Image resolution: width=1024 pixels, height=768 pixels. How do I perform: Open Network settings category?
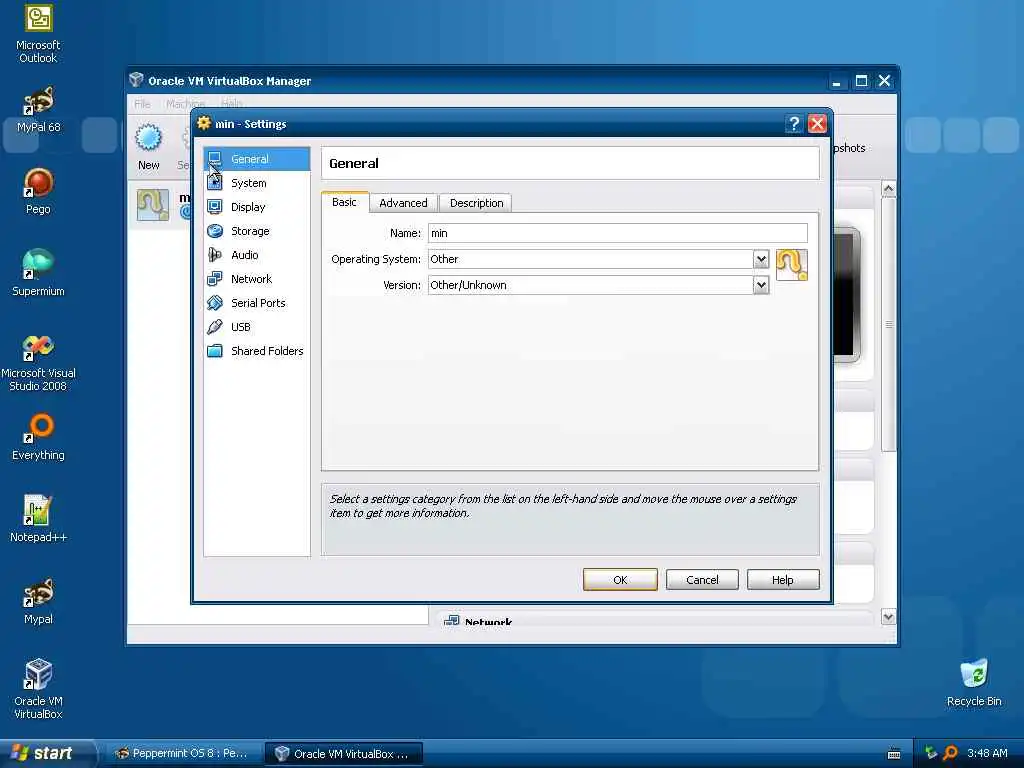point(257,279)
